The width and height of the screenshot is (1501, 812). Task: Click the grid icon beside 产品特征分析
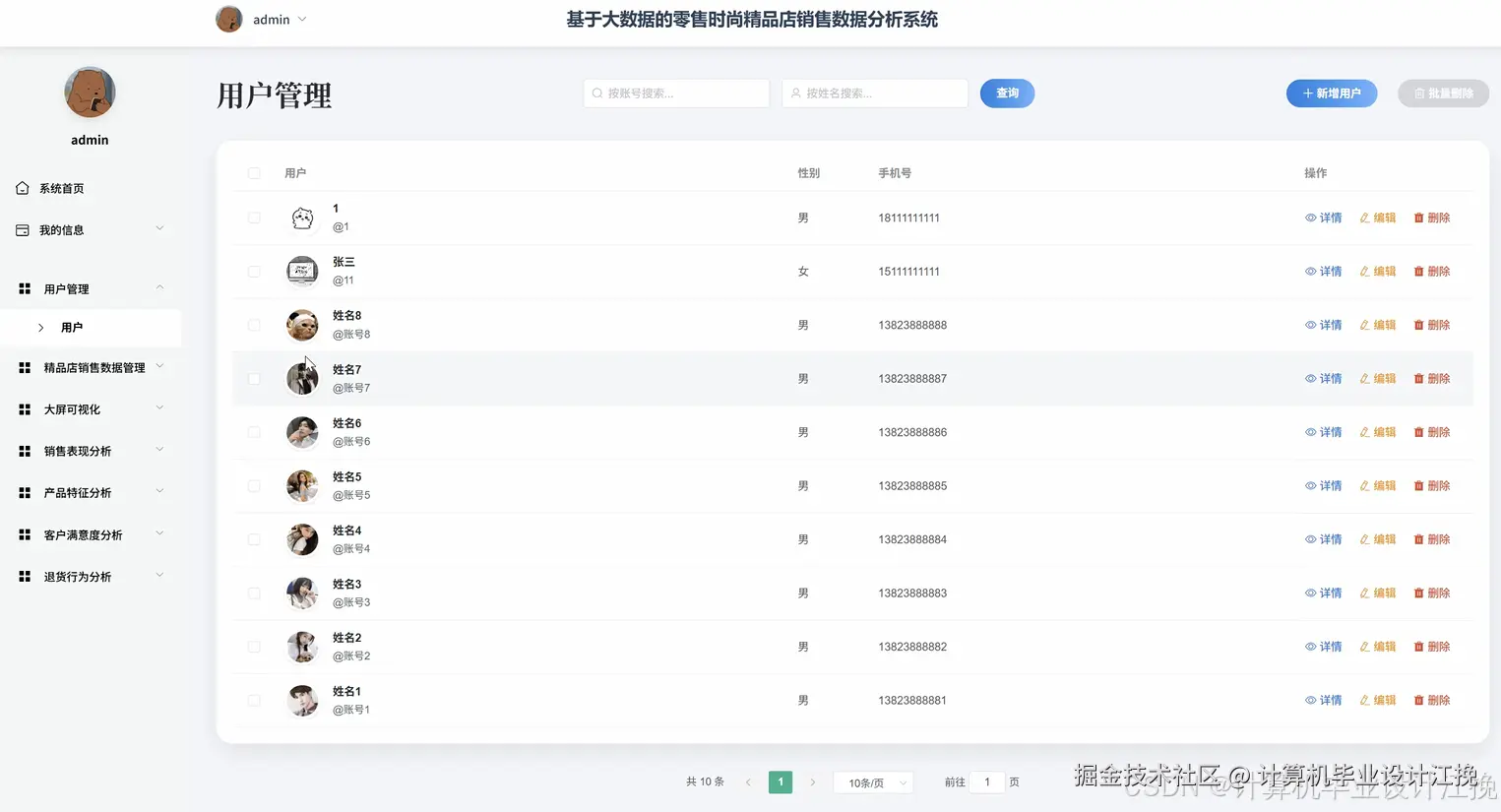25,492
